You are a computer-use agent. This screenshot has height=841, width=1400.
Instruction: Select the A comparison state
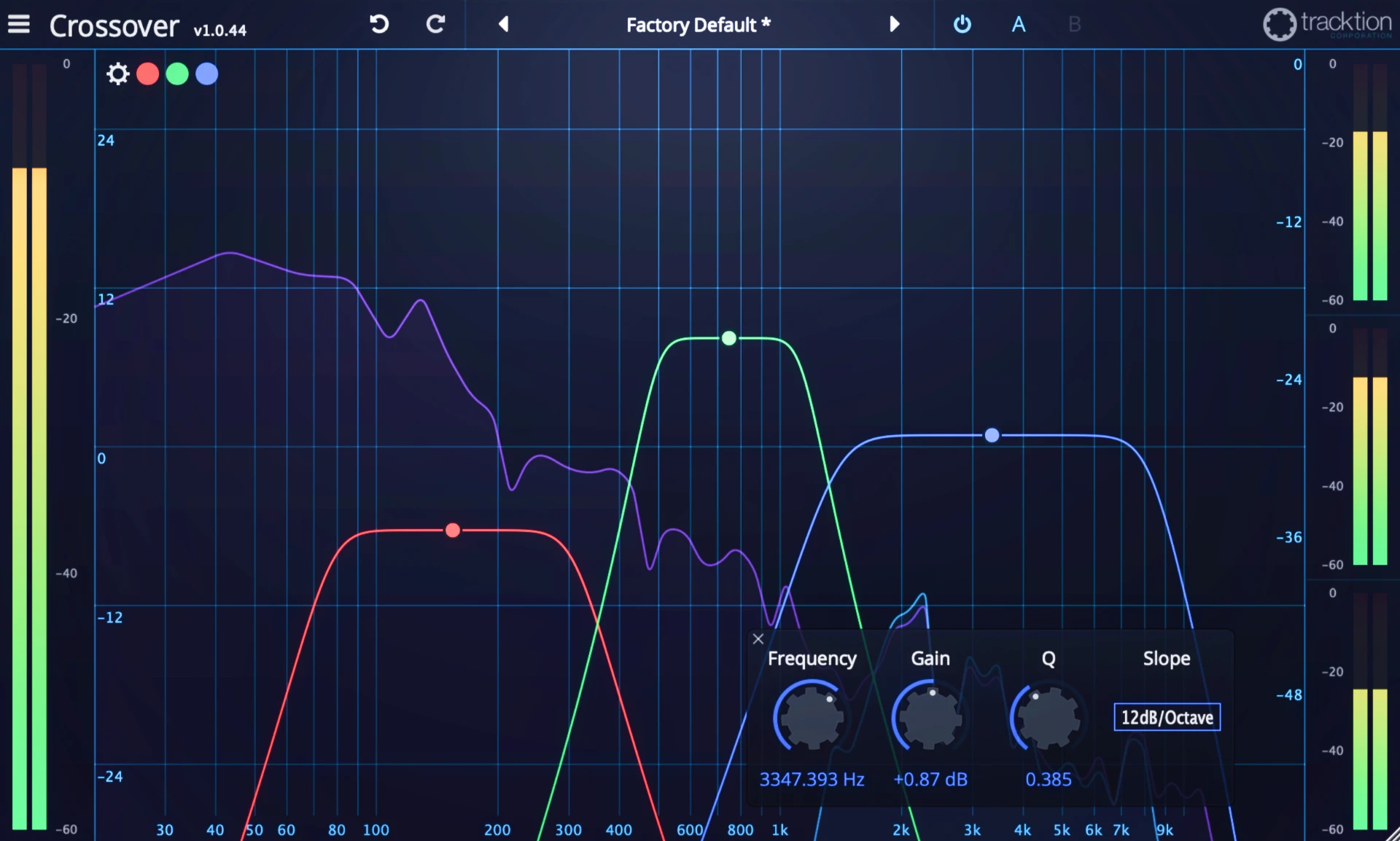coord(1019,25)
